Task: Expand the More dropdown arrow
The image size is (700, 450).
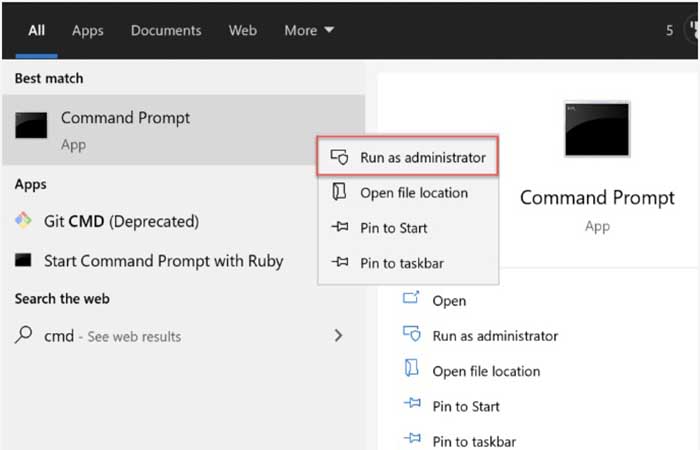Action: 329,30
